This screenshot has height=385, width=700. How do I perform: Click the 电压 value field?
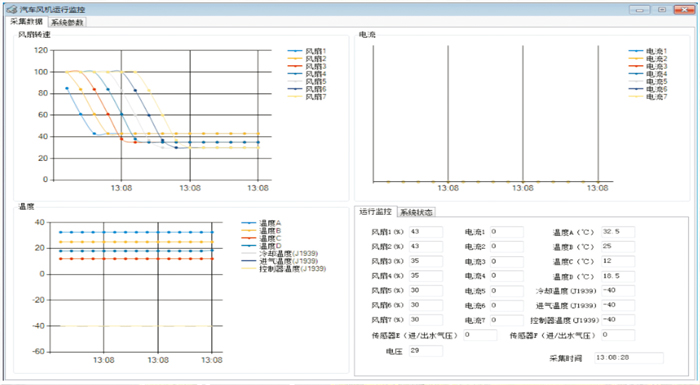point(426,351)
